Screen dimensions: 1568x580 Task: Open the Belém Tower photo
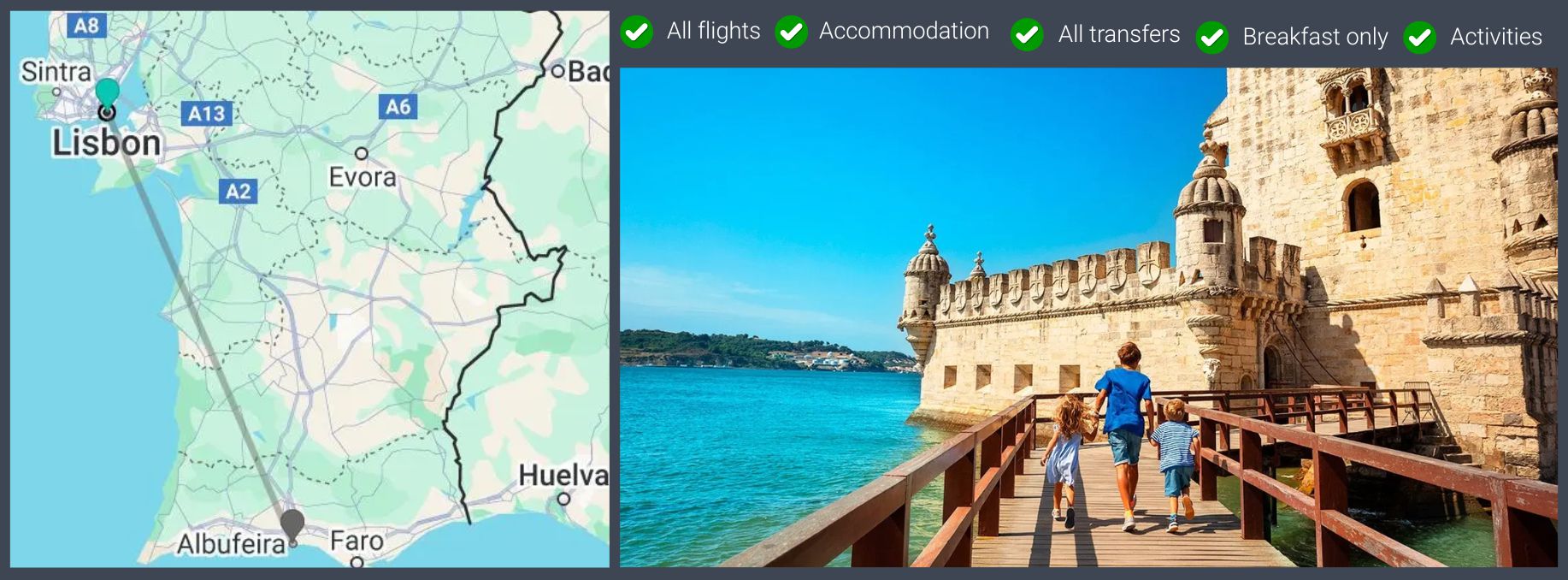click(1088, 317)
